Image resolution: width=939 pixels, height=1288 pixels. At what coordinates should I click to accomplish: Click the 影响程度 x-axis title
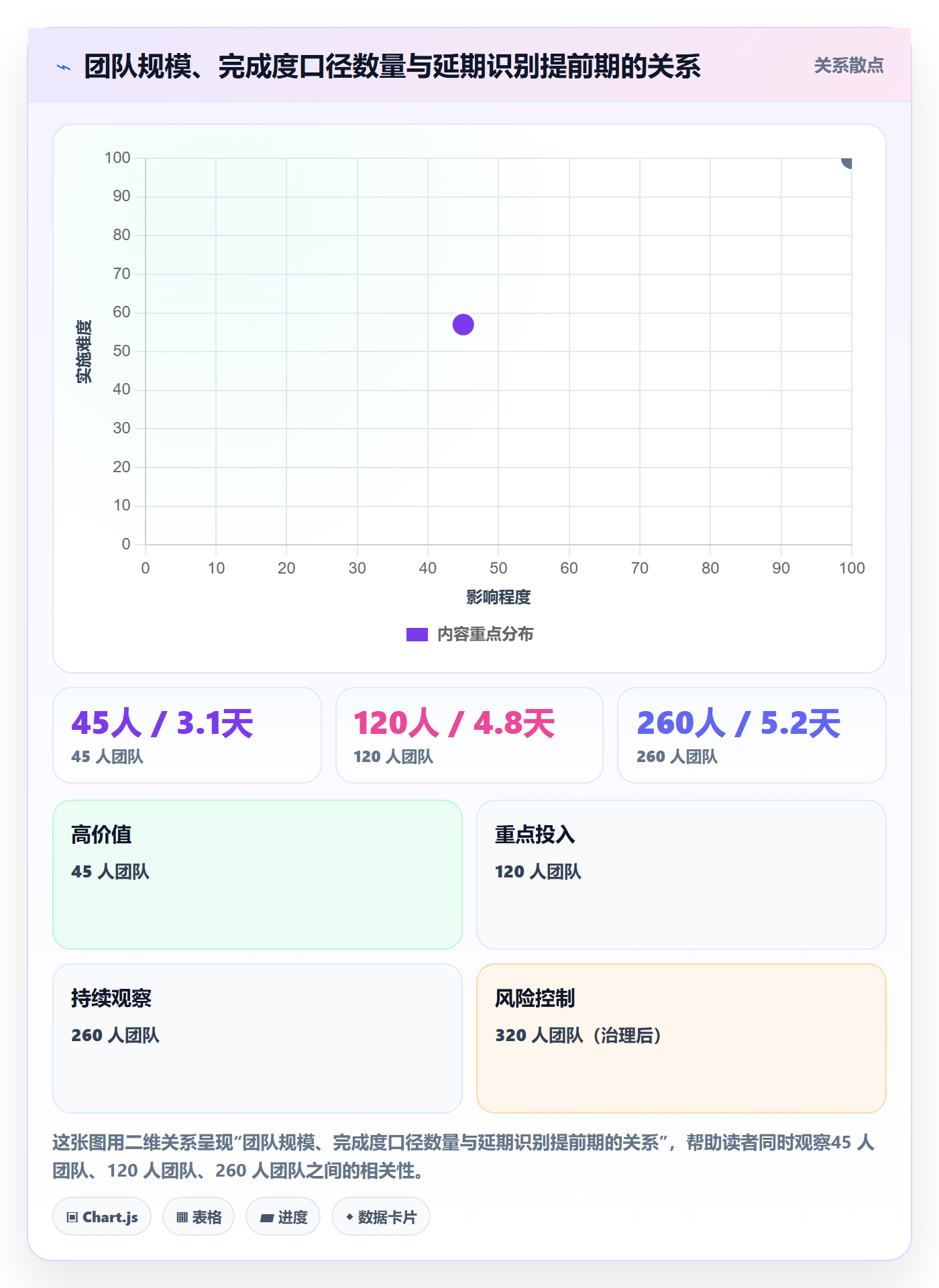[x=498, y=597]
